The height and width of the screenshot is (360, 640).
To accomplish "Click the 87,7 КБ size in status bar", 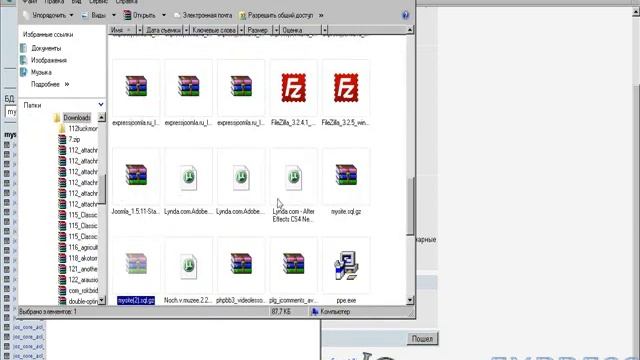I will (281, 311).
